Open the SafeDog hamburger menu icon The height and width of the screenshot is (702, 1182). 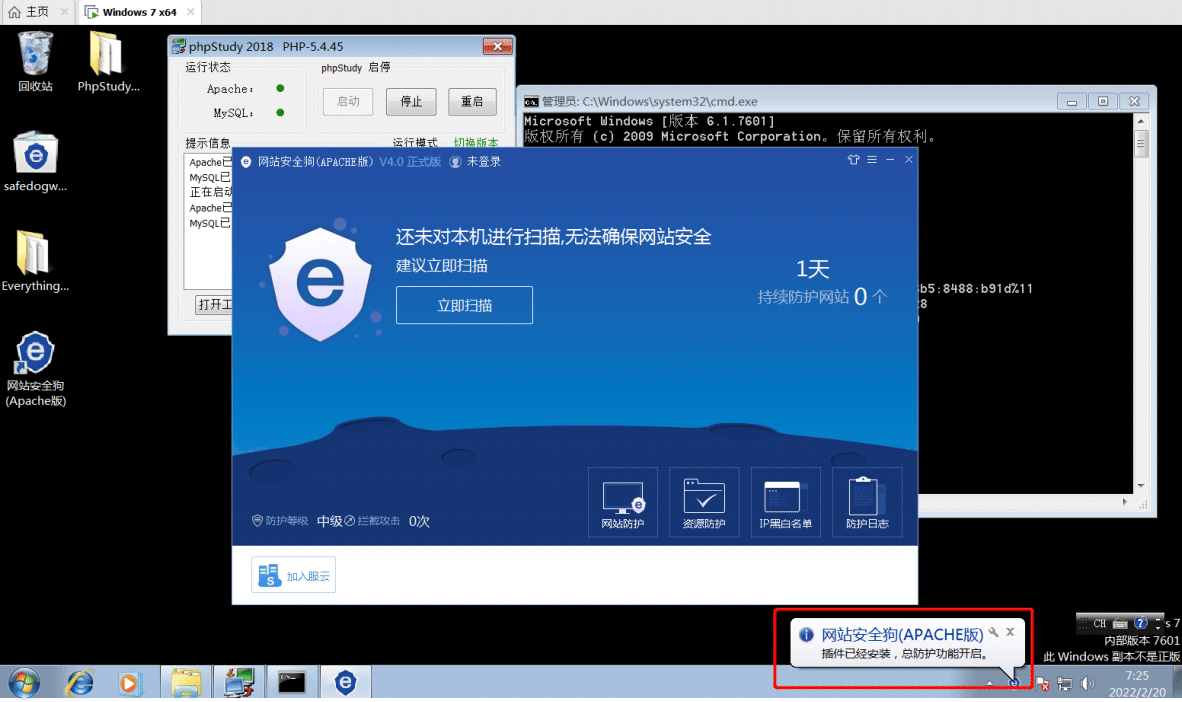point(872,160)
